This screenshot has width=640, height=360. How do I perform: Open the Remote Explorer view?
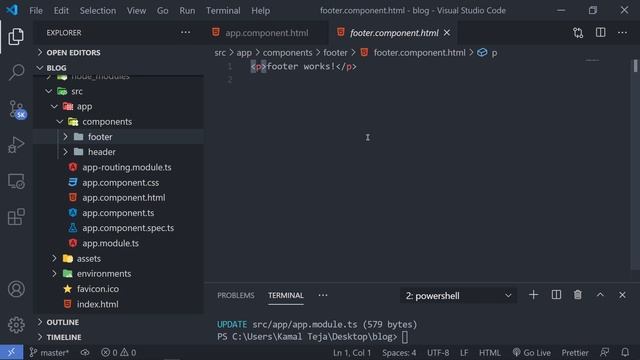[16, 181]
